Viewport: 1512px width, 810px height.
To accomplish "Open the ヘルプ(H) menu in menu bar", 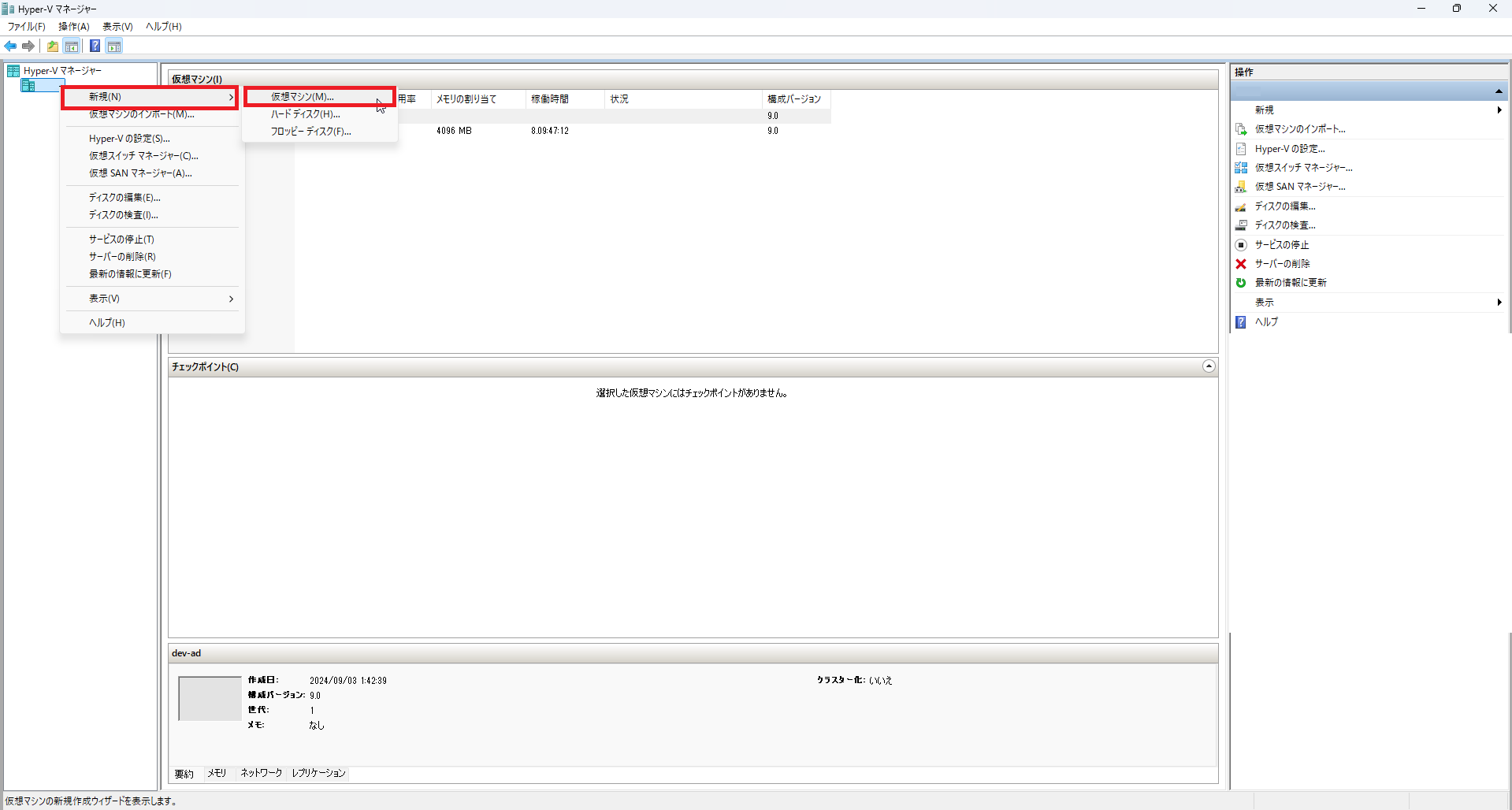I will pos(164,27).
